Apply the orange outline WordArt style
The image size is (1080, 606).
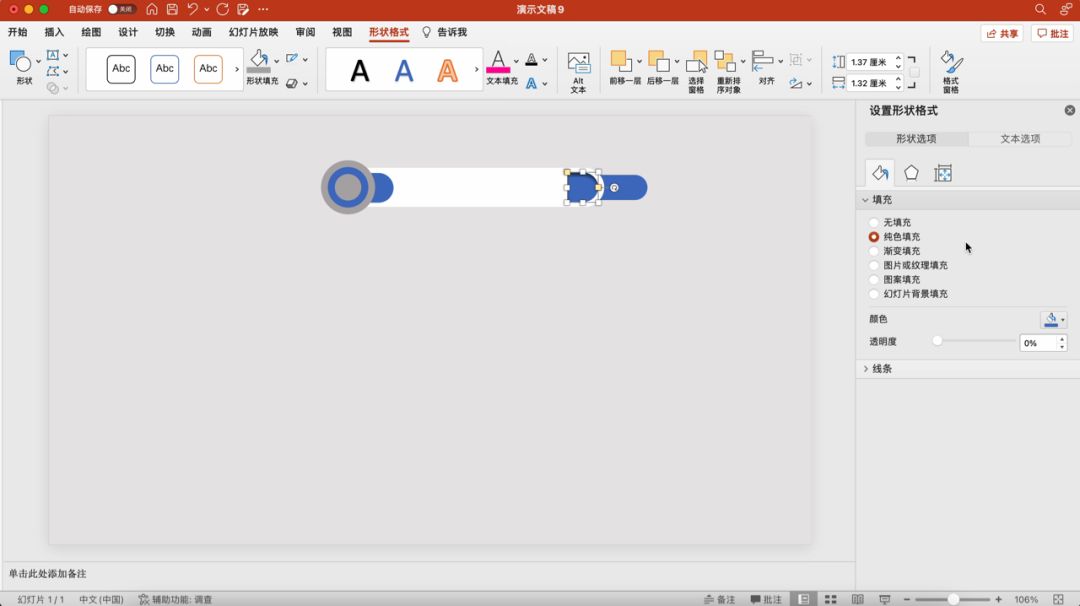point(448,70)
